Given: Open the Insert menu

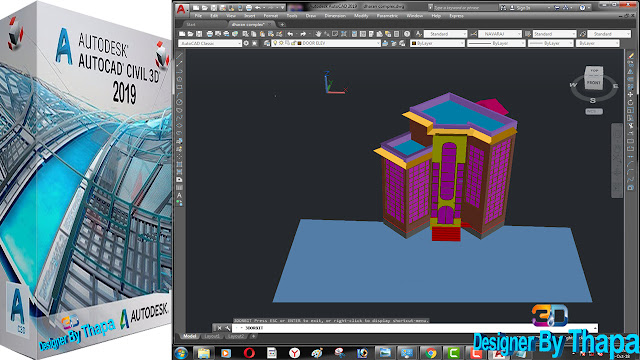Looking at the screenshot, I should point(249,16).
